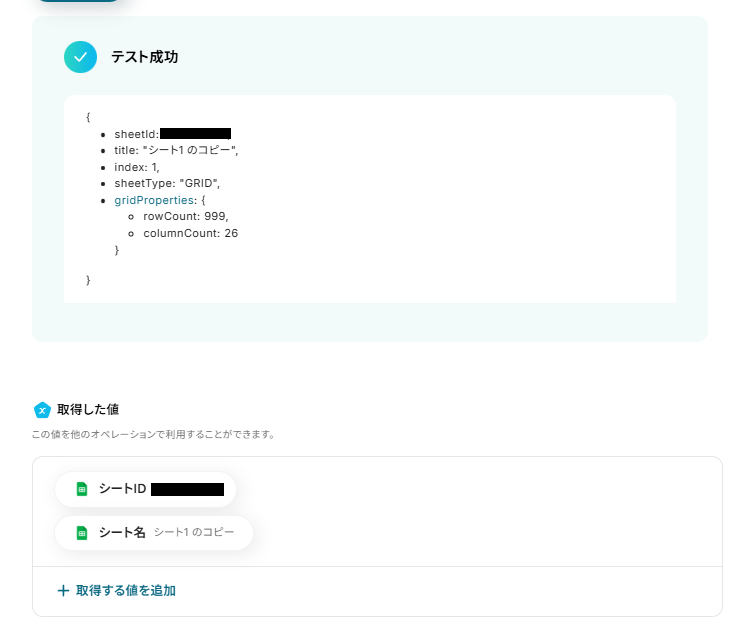This screenshot has width=748, height=638.
Task: Click the シート1 のコピー value in the シート名 chip
Action: [194, 532]
